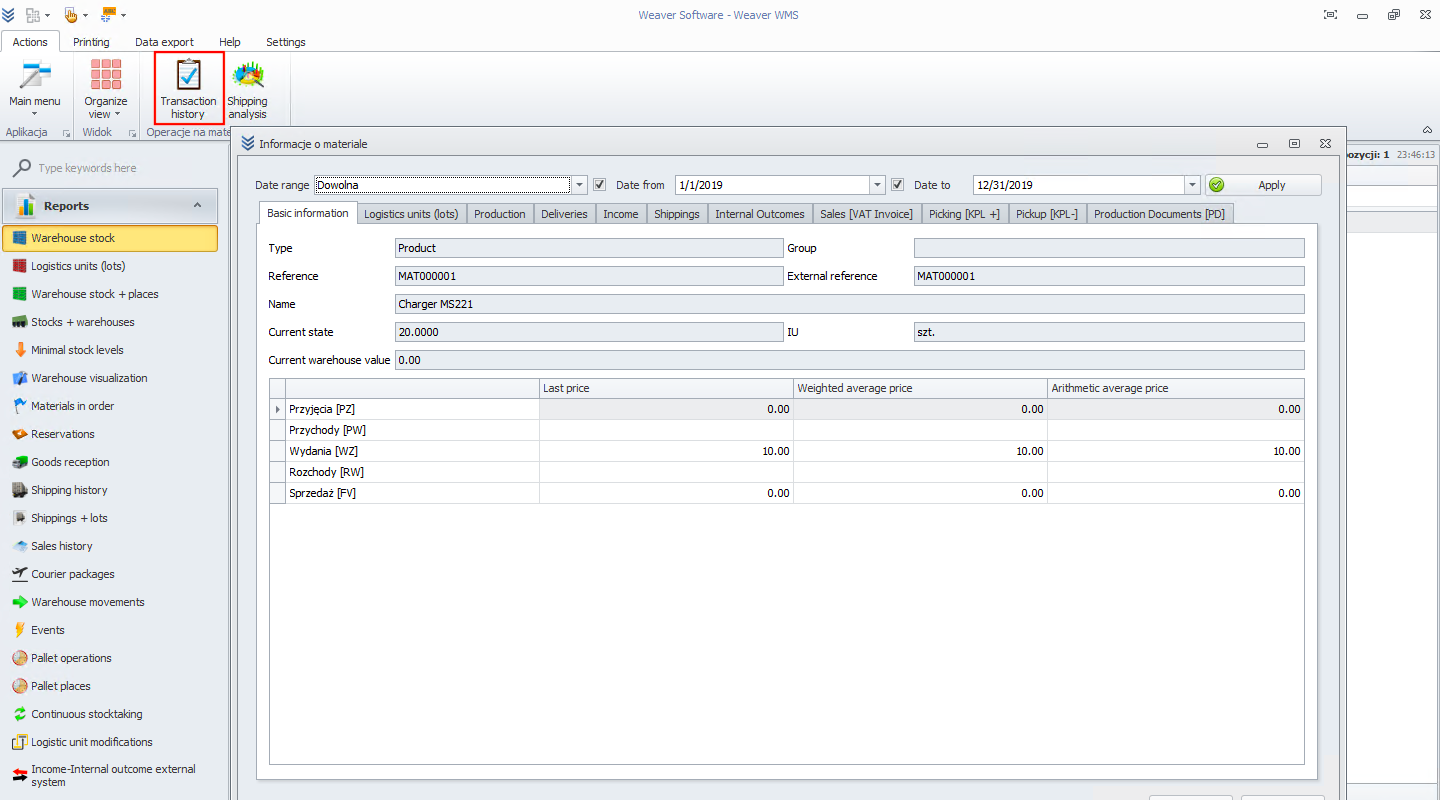Open Shipping analysis chart icon
The width and height of the screenshot is (1440, 800).
(x=247, y=75)
